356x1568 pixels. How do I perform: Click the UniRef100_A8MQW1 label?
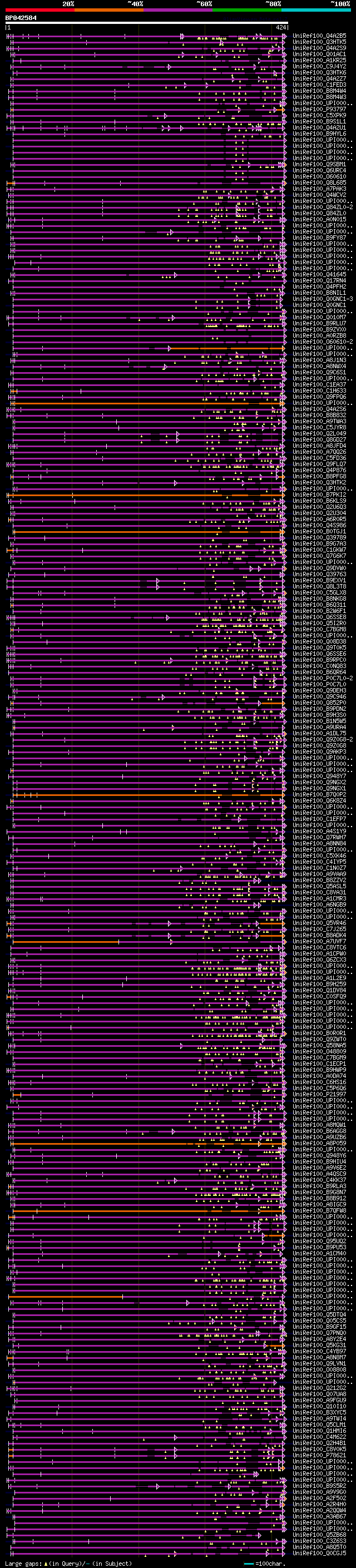click(x=319, y=1125)
